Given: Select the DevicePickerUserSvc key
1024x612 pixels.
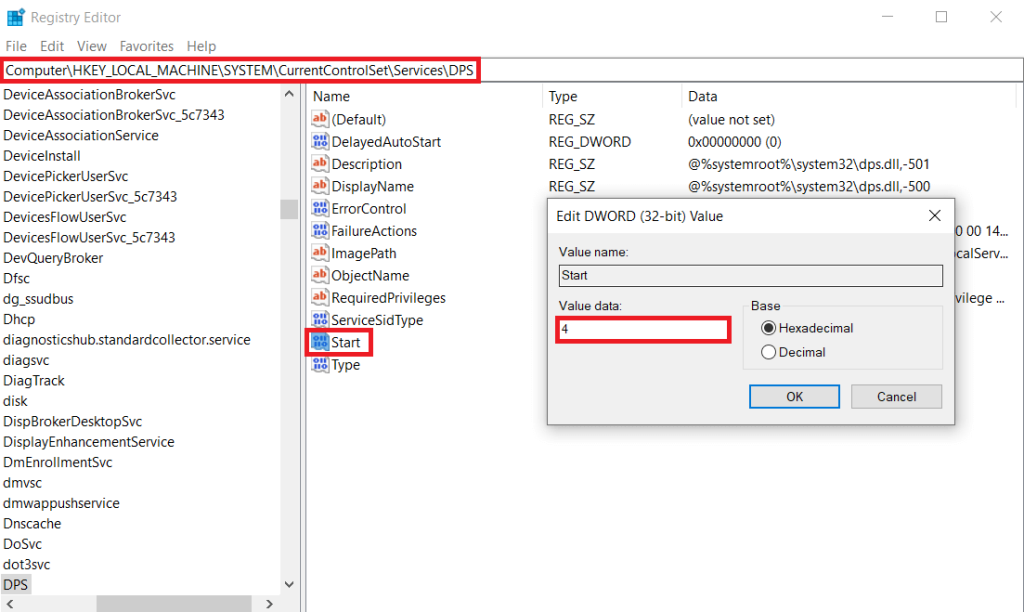Looking at the screenshot, I should 65,176.
